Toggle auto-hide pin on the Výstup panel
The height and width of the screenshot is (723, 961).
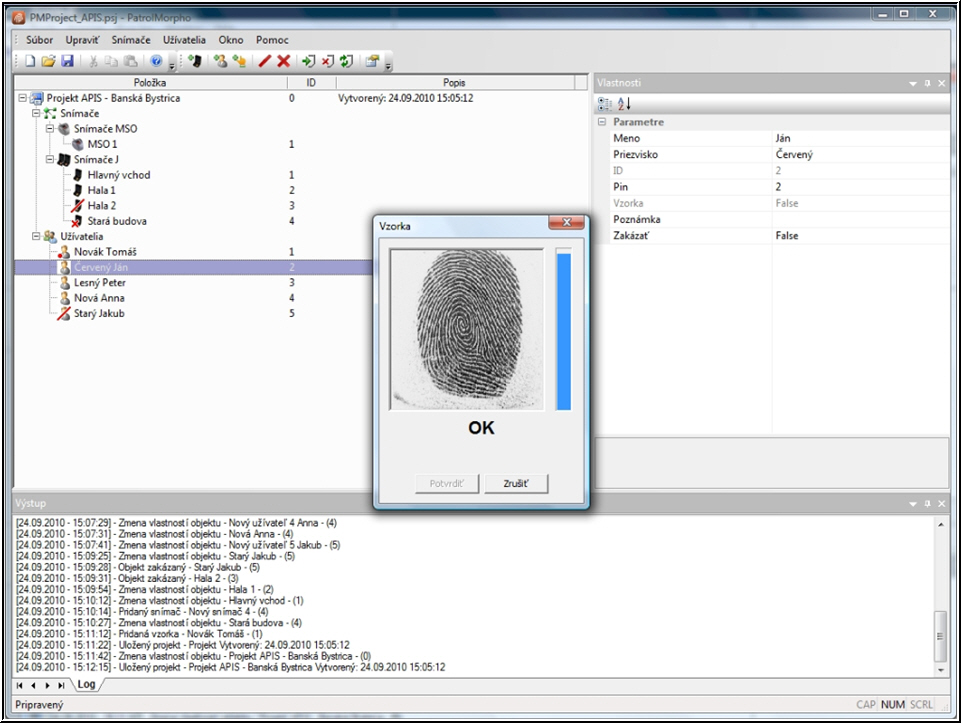927,503
